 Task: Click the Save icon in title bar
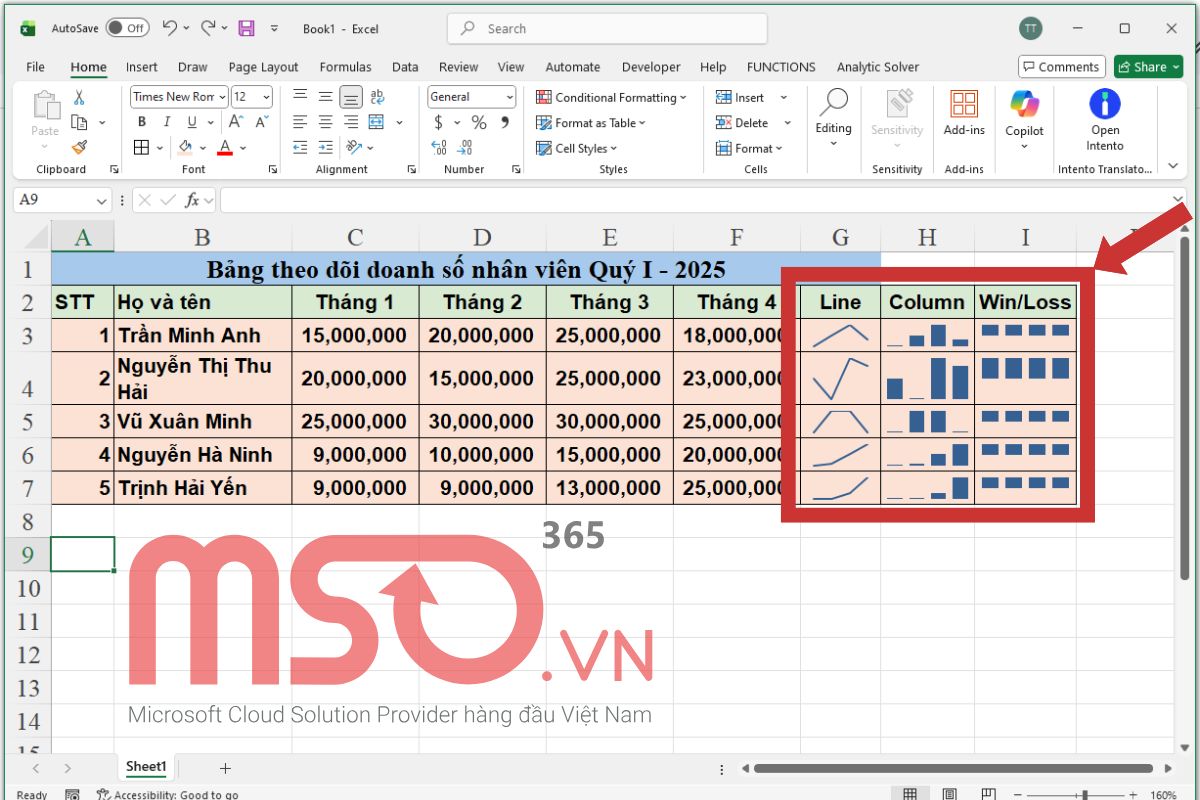tap(246, 28)
